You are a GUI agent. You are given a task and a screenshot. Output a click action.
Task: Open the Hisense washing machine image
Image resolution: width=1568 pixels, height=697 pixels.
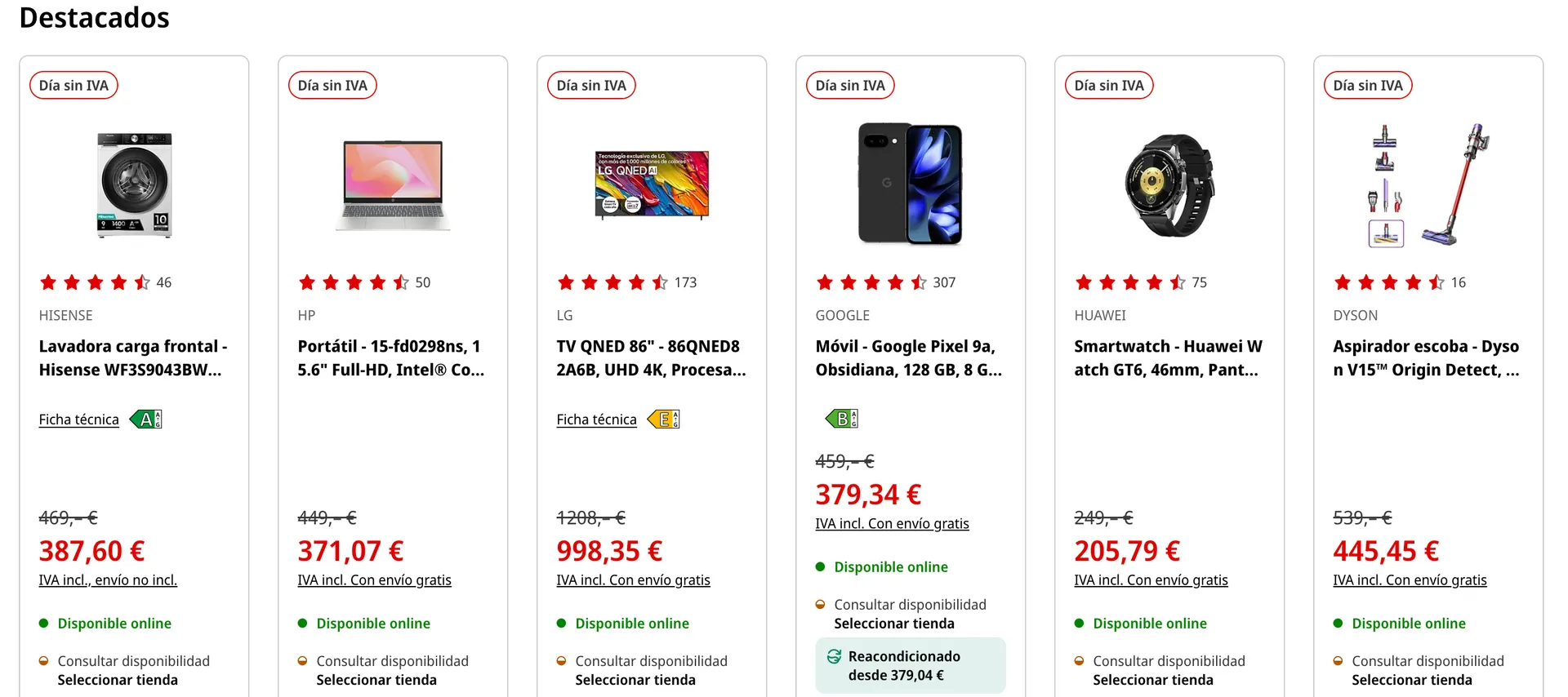point(135,185)
